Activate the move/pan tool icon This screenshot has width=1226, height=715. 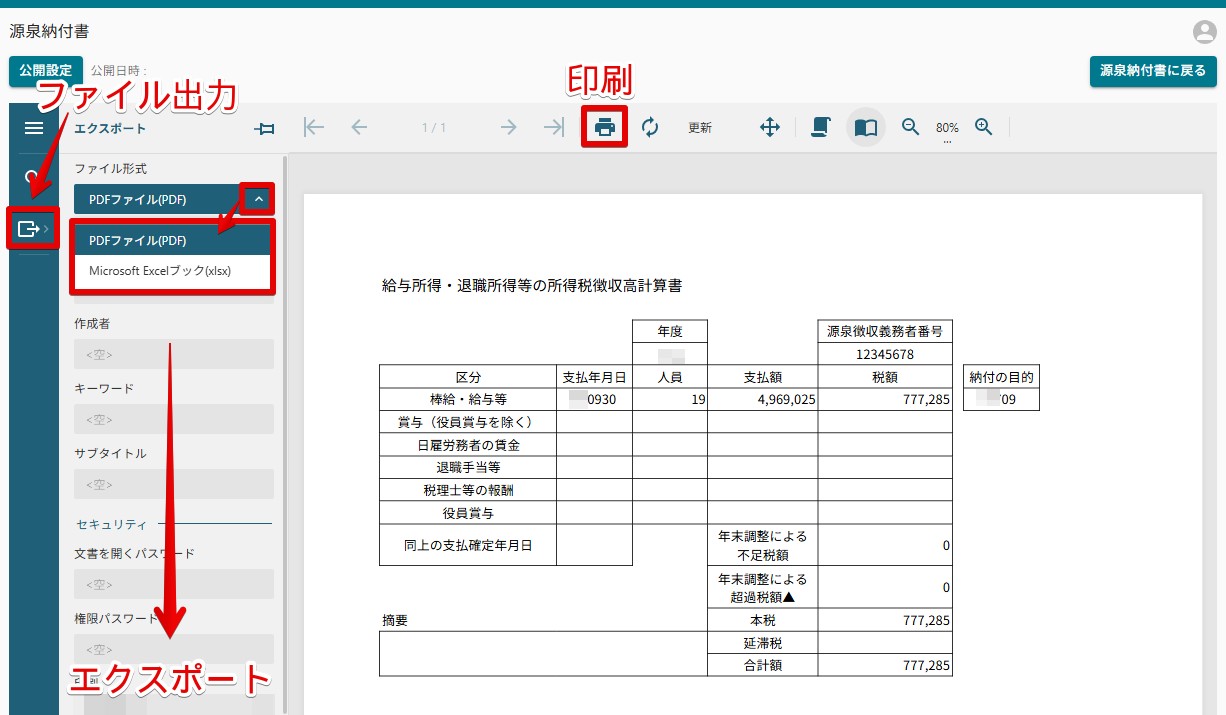coord(769,127)
